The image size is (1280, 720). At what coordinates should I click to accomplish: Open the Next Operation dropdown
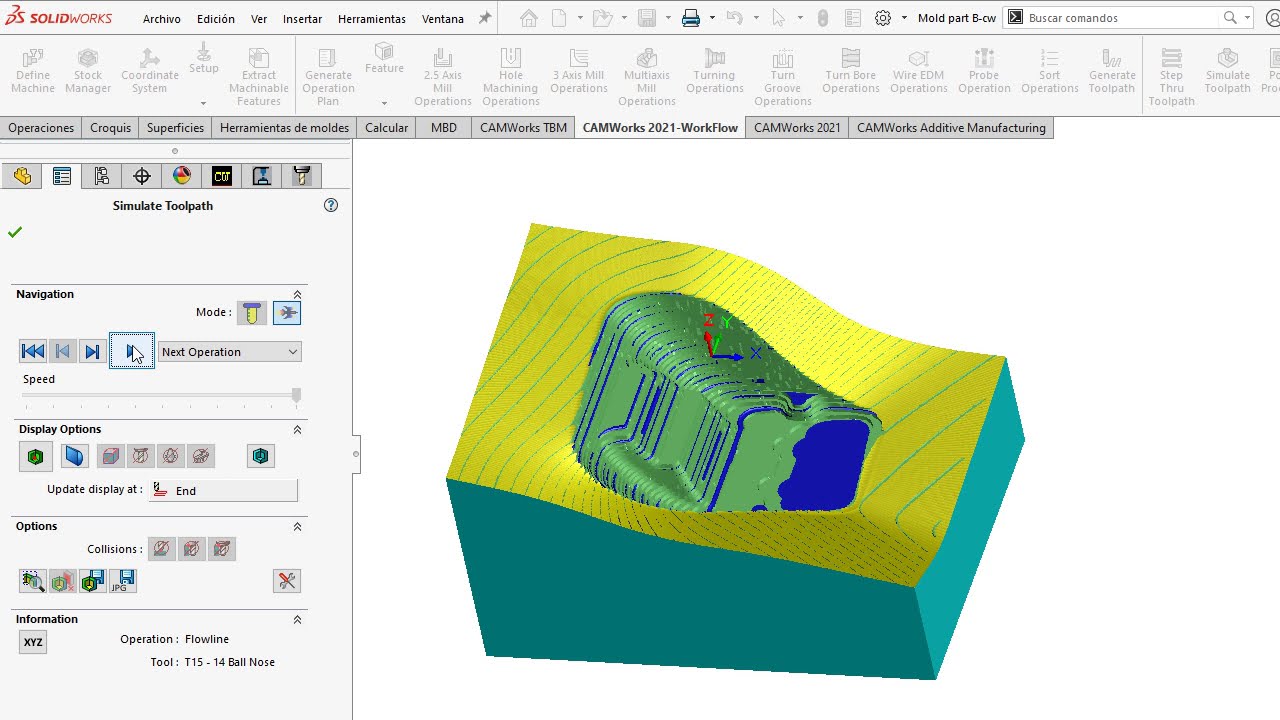[229, 352]
